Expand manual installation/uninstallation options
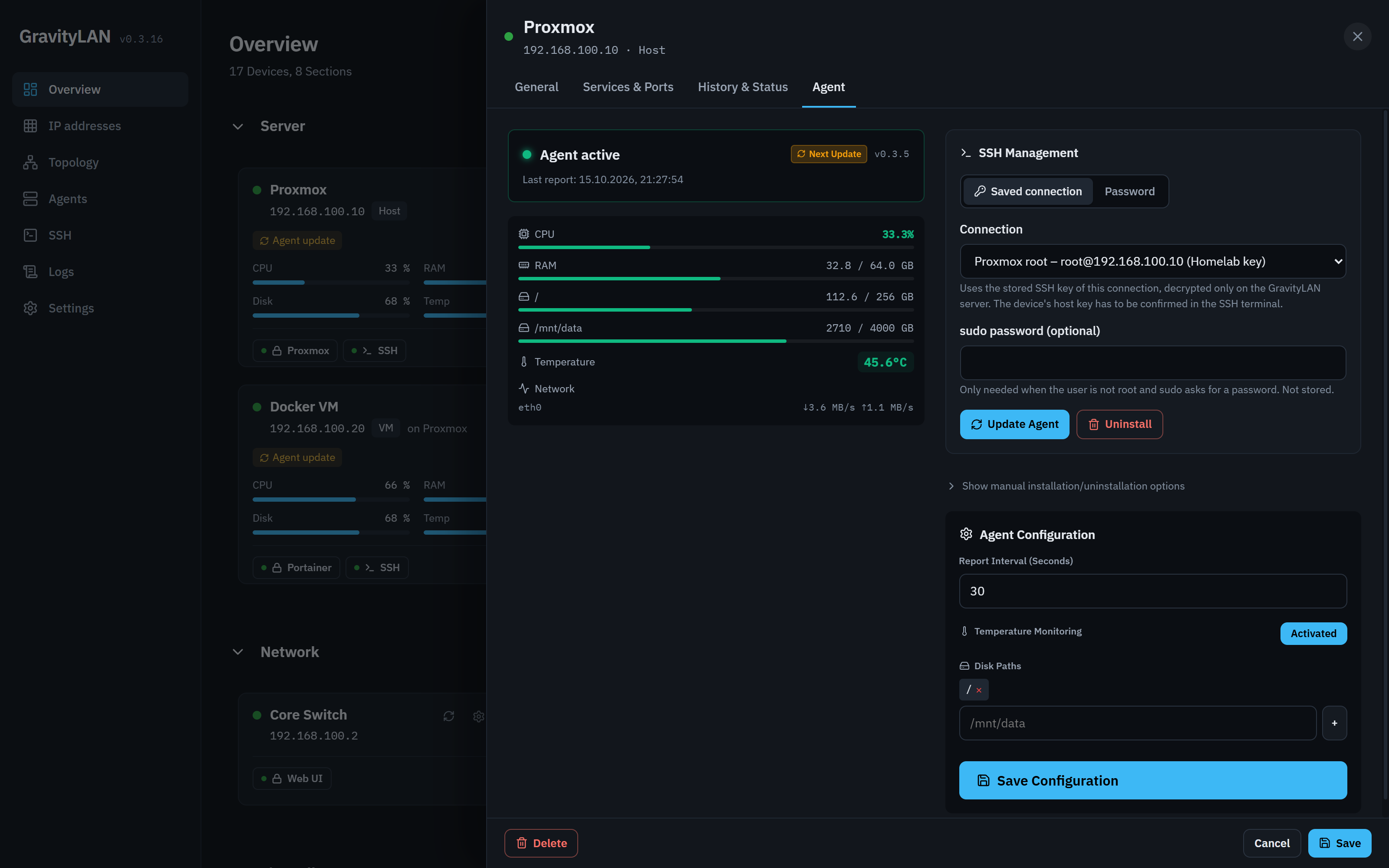This screenshot has width=1389, height=868. [x=1066, y=486]
